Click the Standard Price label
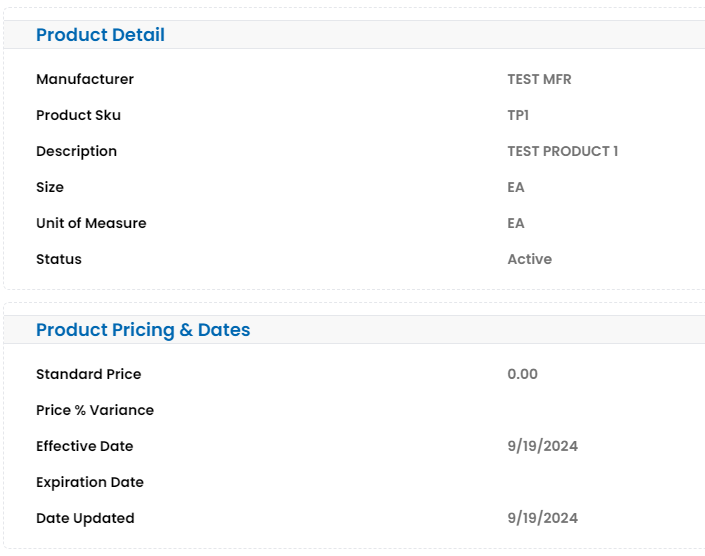705x556 pixels. [x=88, y=374]
